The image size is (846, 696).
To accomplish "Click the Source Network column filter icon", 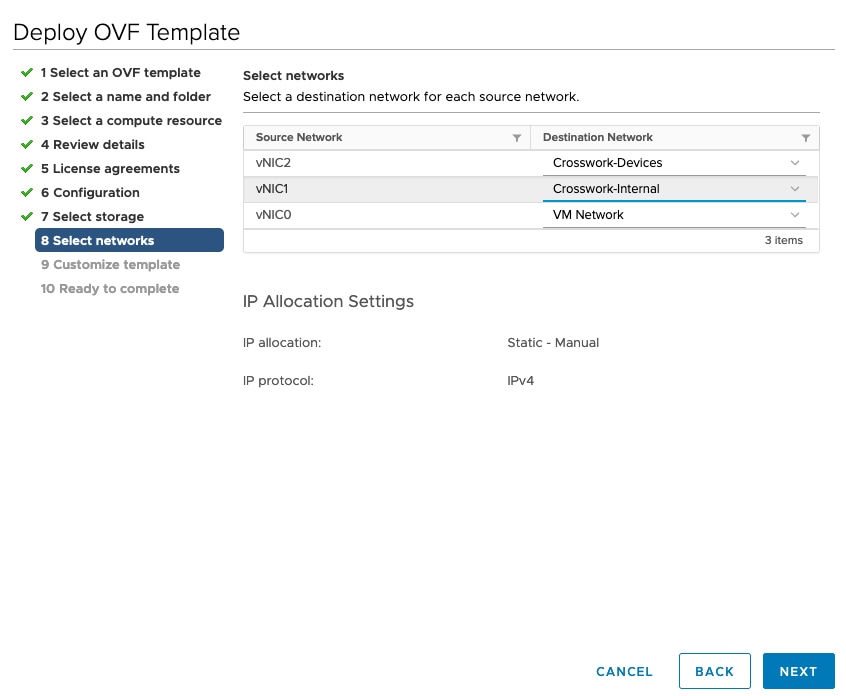I will (516, 138).
